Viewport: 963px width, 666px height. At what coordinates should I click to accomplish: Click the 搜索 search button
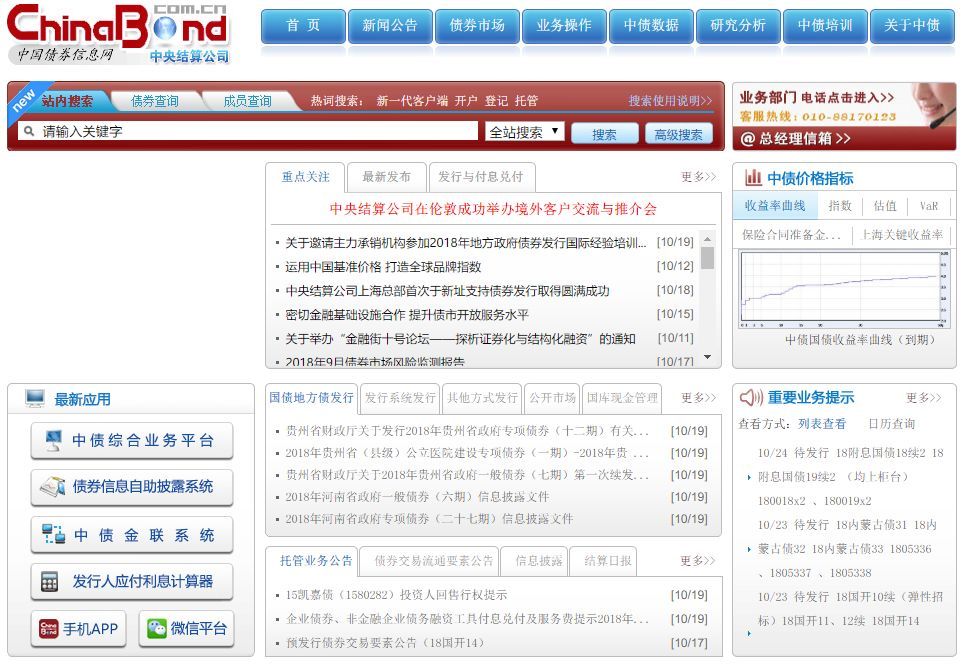pos(604,131)
